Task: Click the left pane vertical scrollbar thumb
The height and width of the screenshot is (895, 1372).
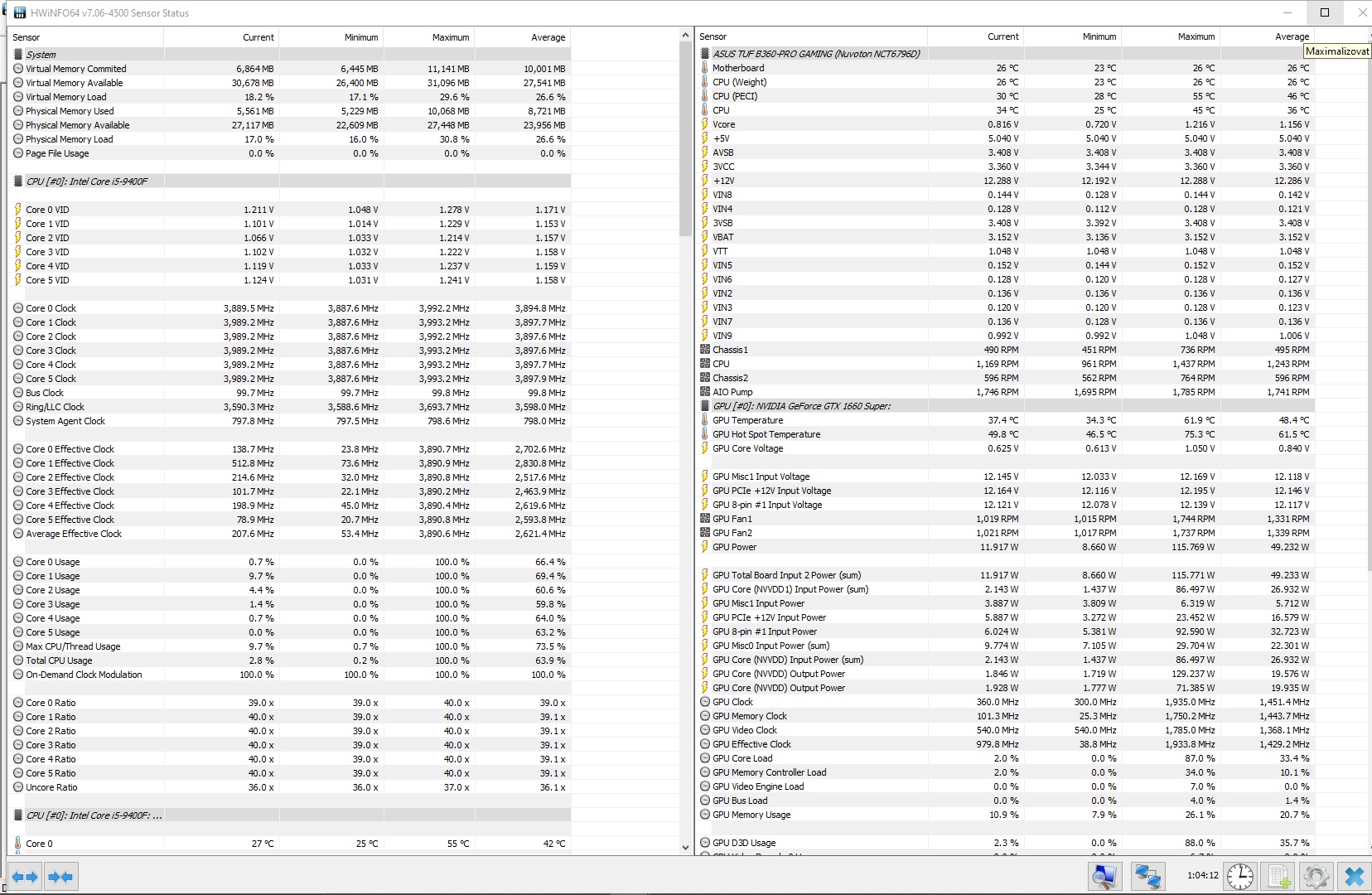Action: click(685, 139)
